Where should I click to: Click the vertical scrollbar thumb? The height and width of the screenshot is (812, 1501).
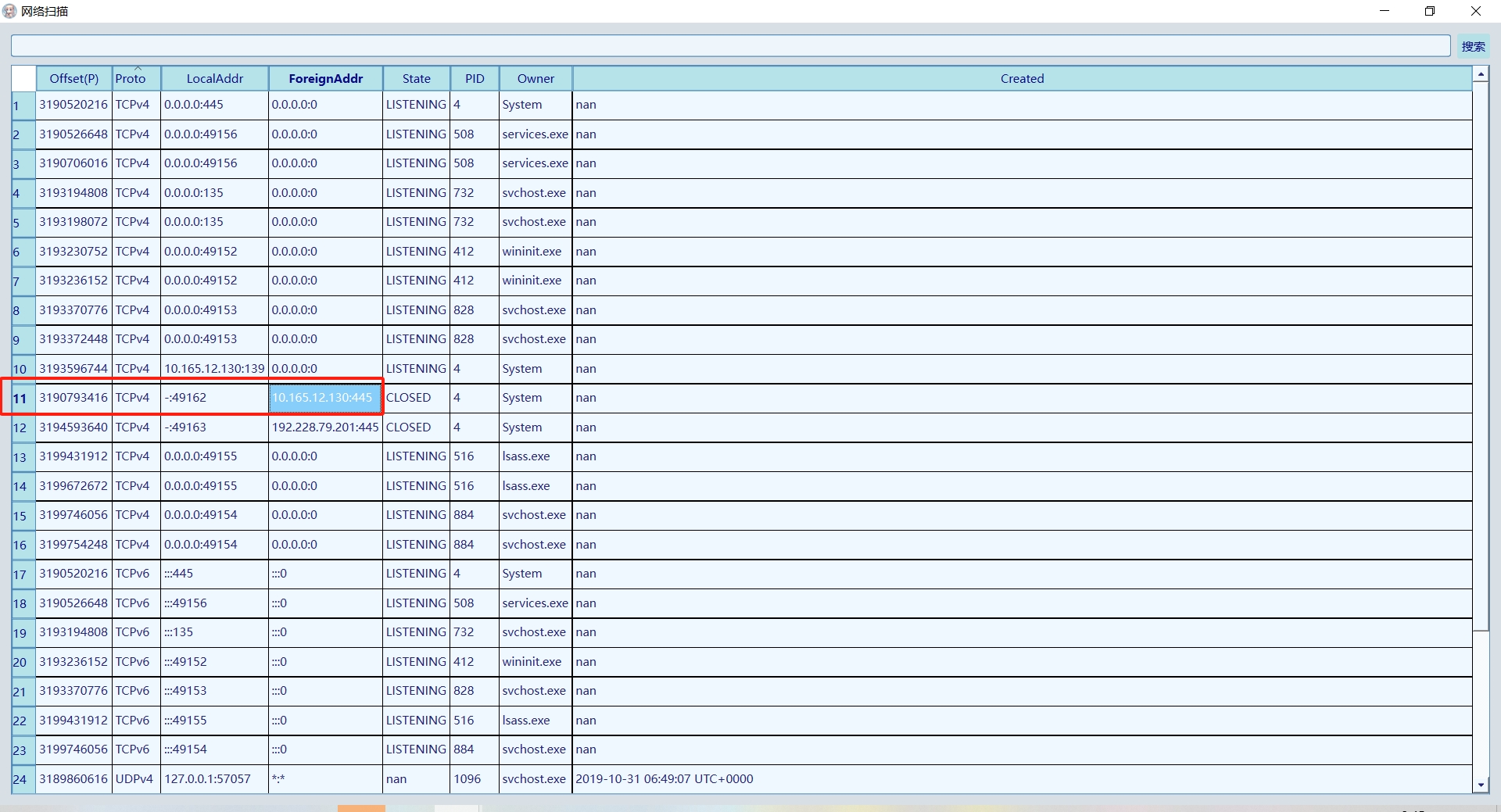click(1481, 356)
